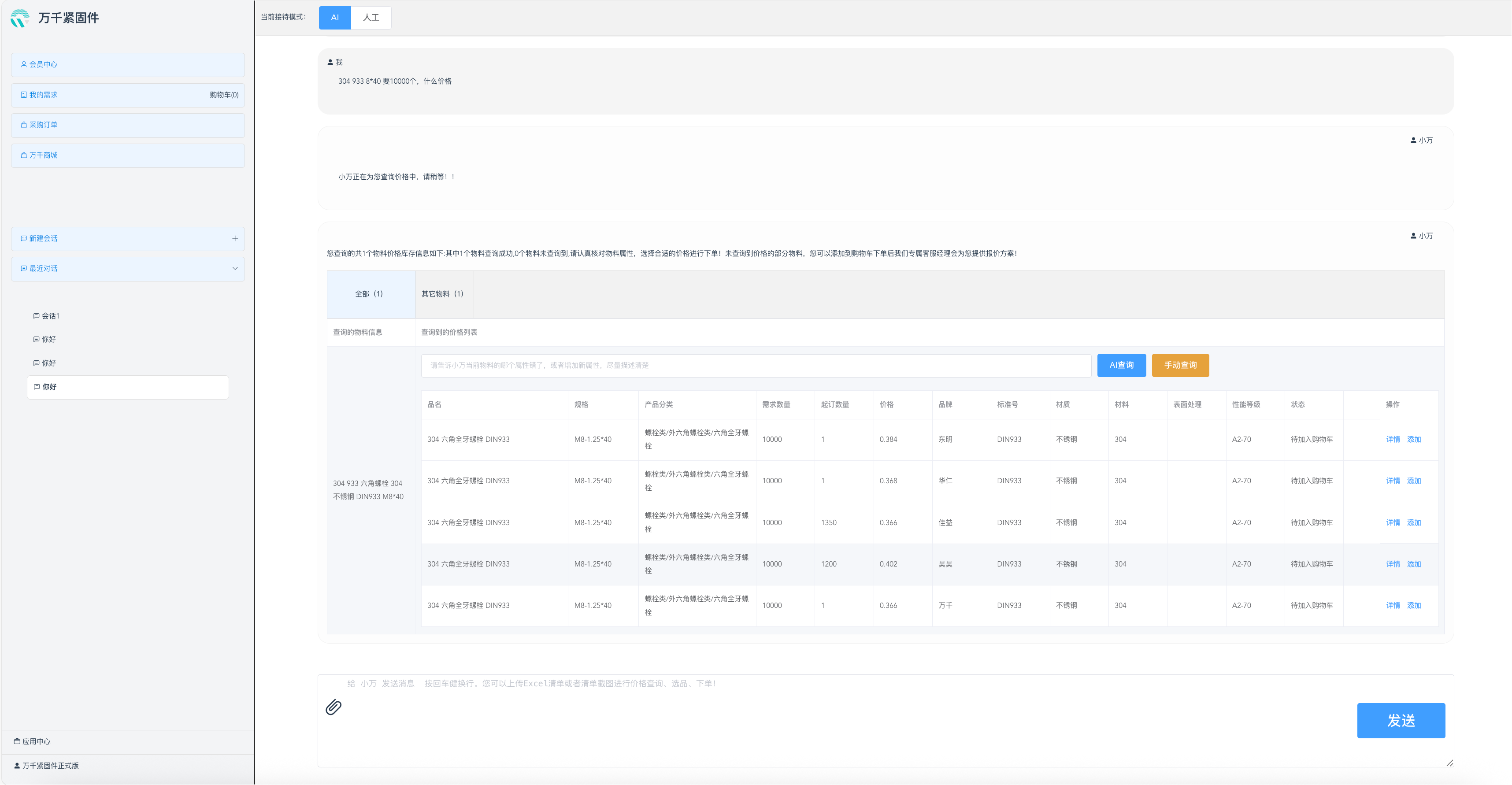1512x785 pixels.
Task: Click the 万千紧固件 logo icon
Action: (x=20, y=18)
